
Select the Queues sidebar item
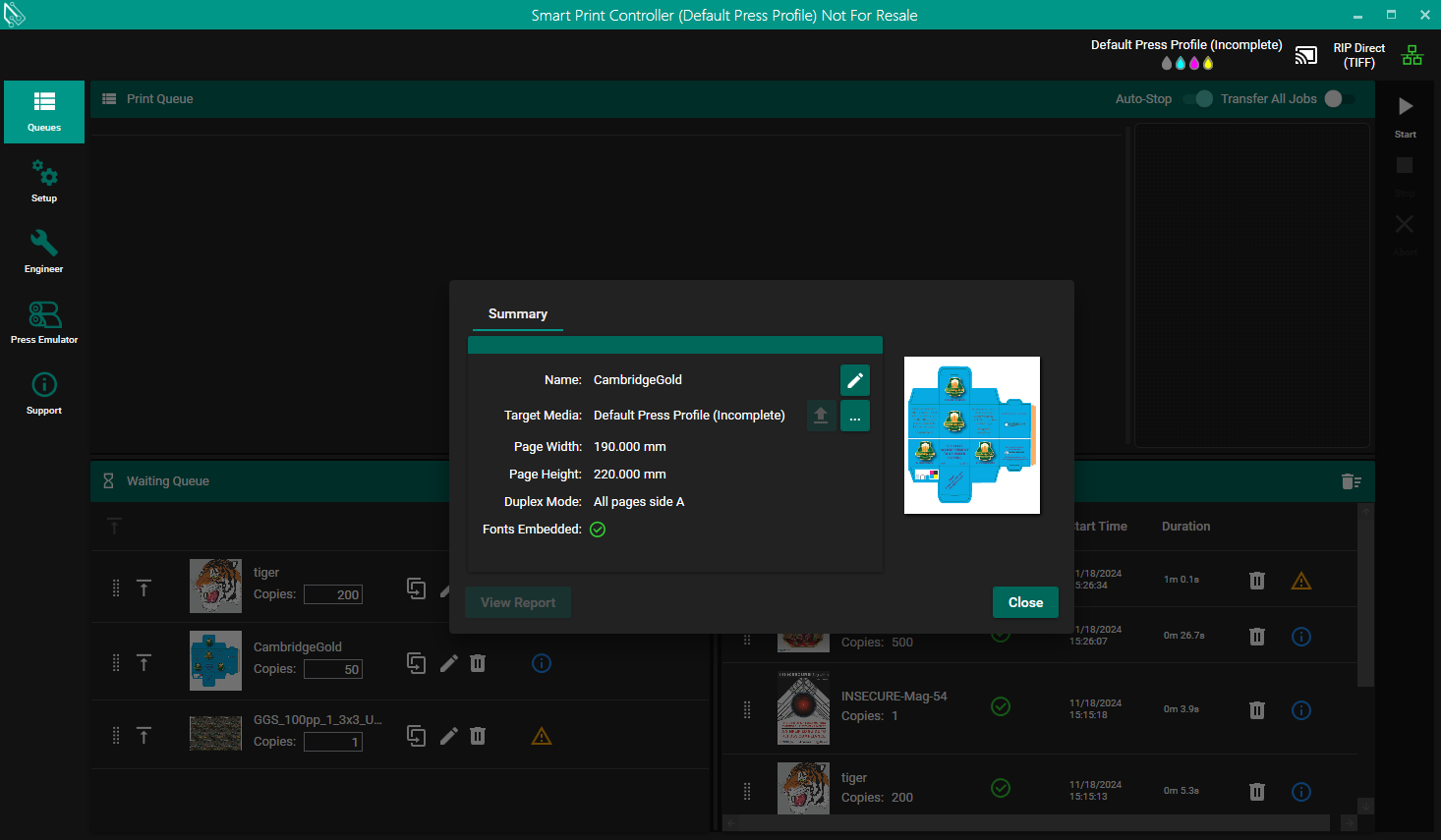[x=44, y=112]
